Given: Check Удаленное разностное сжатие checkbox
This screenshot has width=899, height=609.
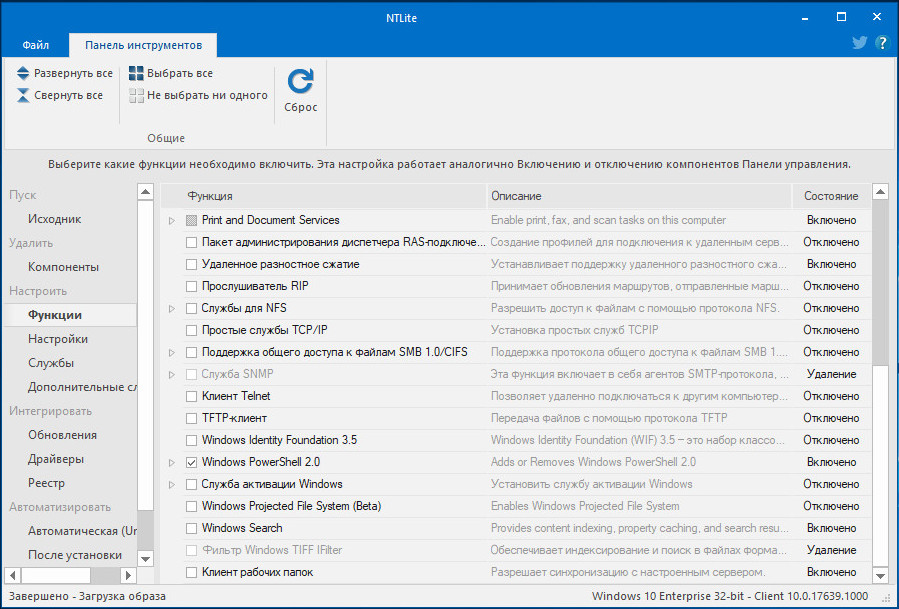Looking at the screenshot, I should coord(191,264).
